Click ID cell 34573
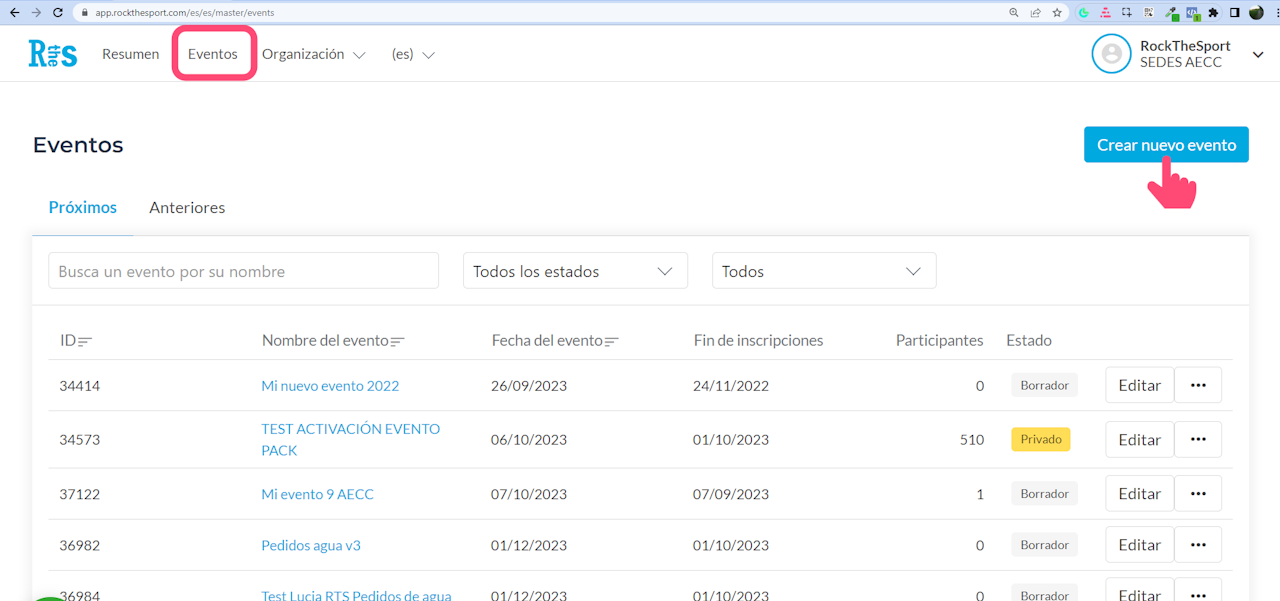This screenshot has height=601, width=1280. [x=80, y=440]
